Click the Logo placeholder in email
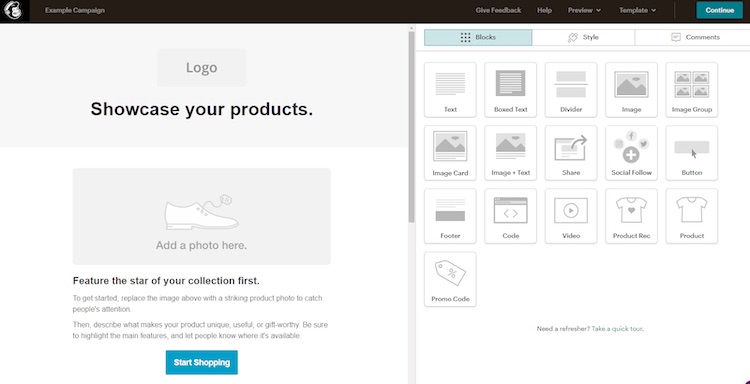This screenshot has height=384, width=750. [201, 67]
